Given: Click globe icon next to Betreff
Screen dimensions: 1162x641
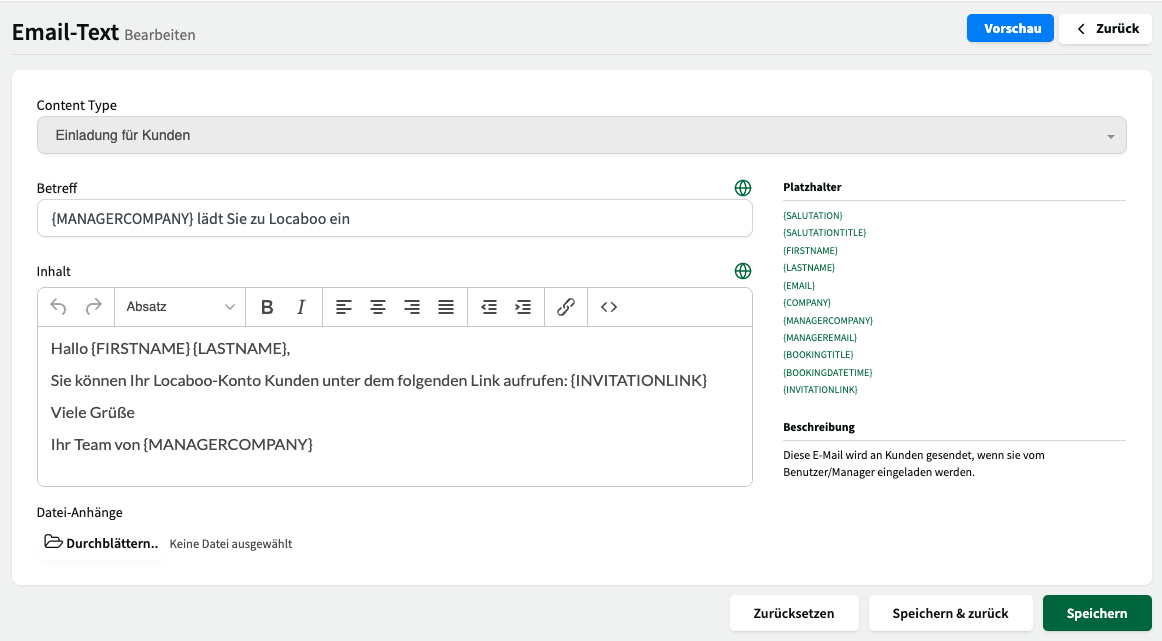Looking at the screenshot, I should click(x=743, y=188).
